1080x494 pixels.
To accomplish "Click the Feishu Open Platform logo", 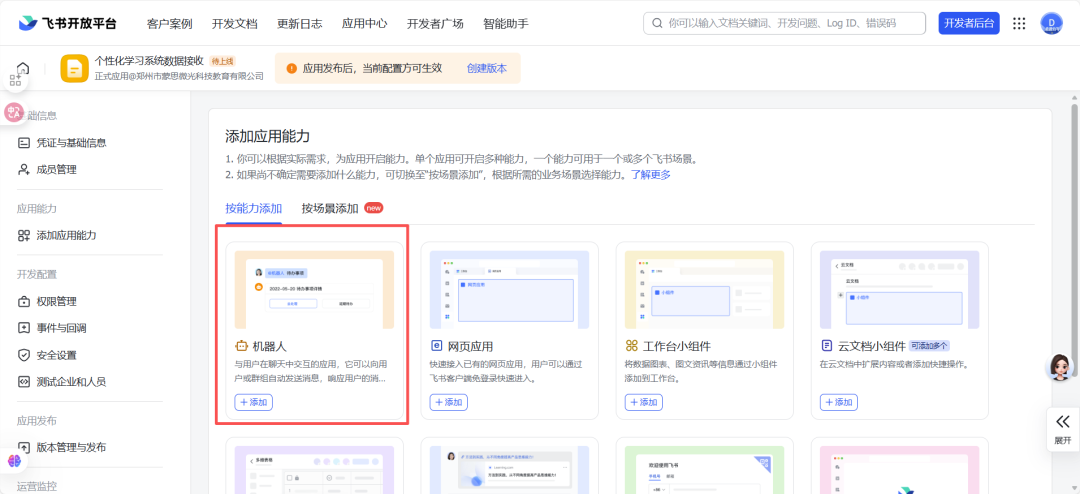I will [x=68, y=23].
